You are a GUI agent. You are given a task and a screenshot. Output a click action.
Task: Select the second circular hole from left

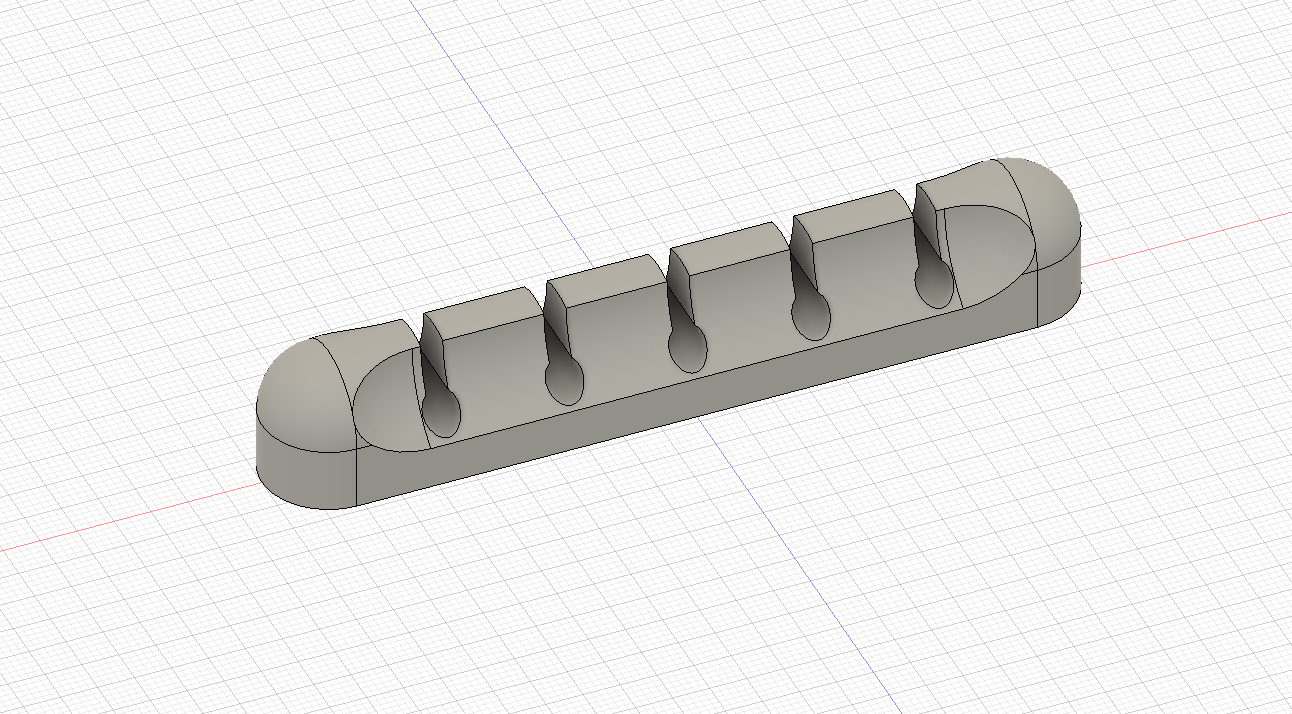click(565, 381)
